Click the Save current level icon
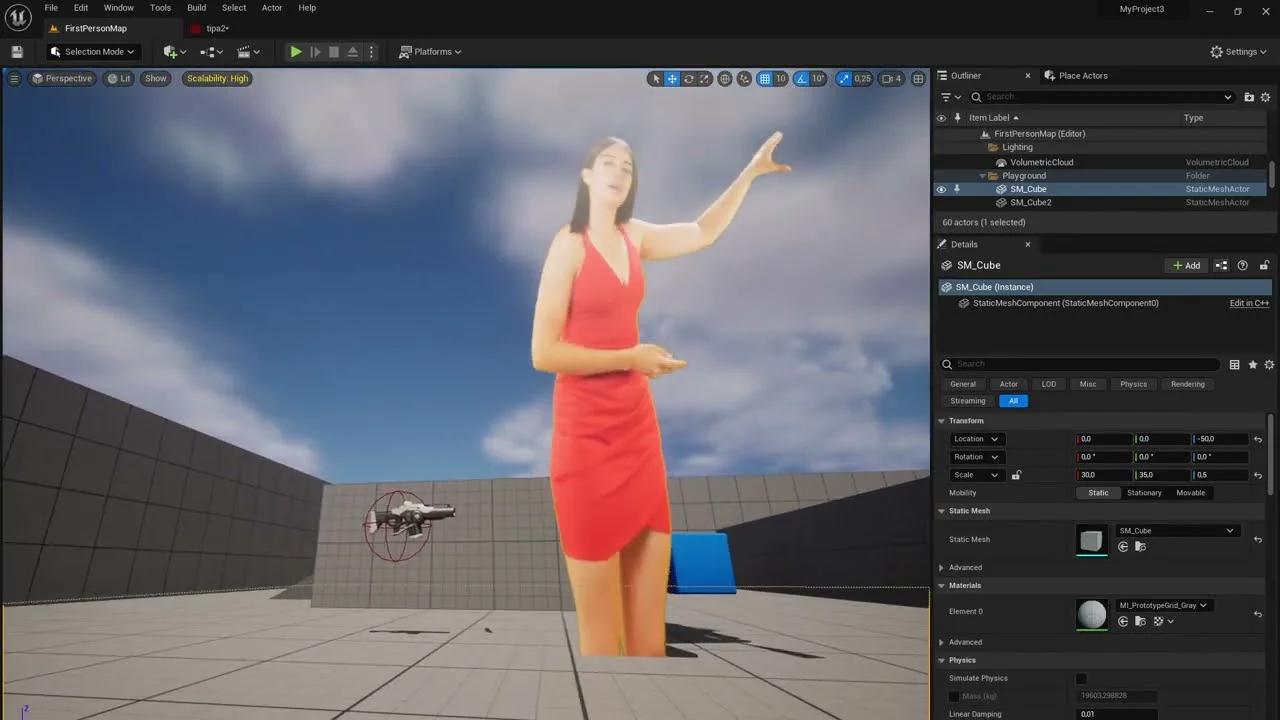 coord(17,51)
